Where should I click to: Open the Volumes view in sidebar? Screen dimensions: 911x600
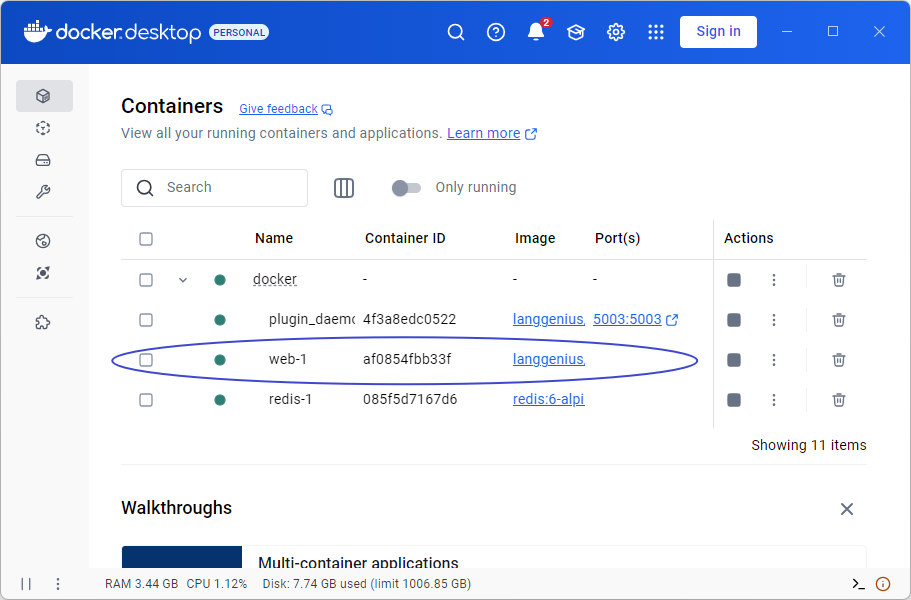coord(43,160)
